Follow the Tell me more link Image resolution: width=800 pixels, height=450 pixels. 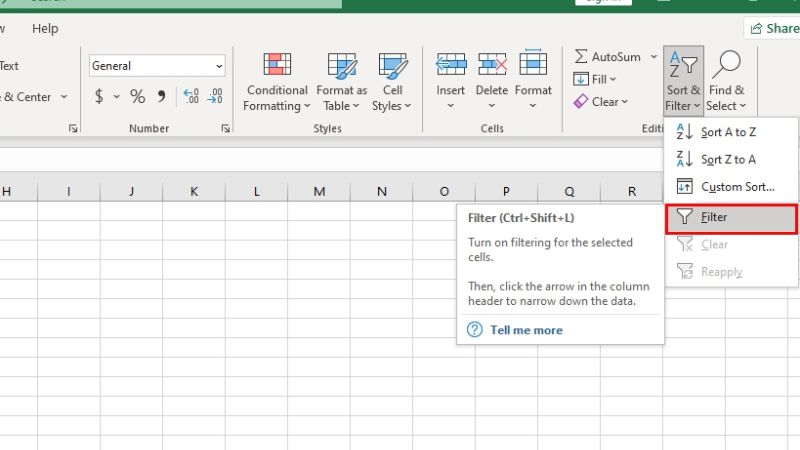pyautogui.click(x=527, y=330)
